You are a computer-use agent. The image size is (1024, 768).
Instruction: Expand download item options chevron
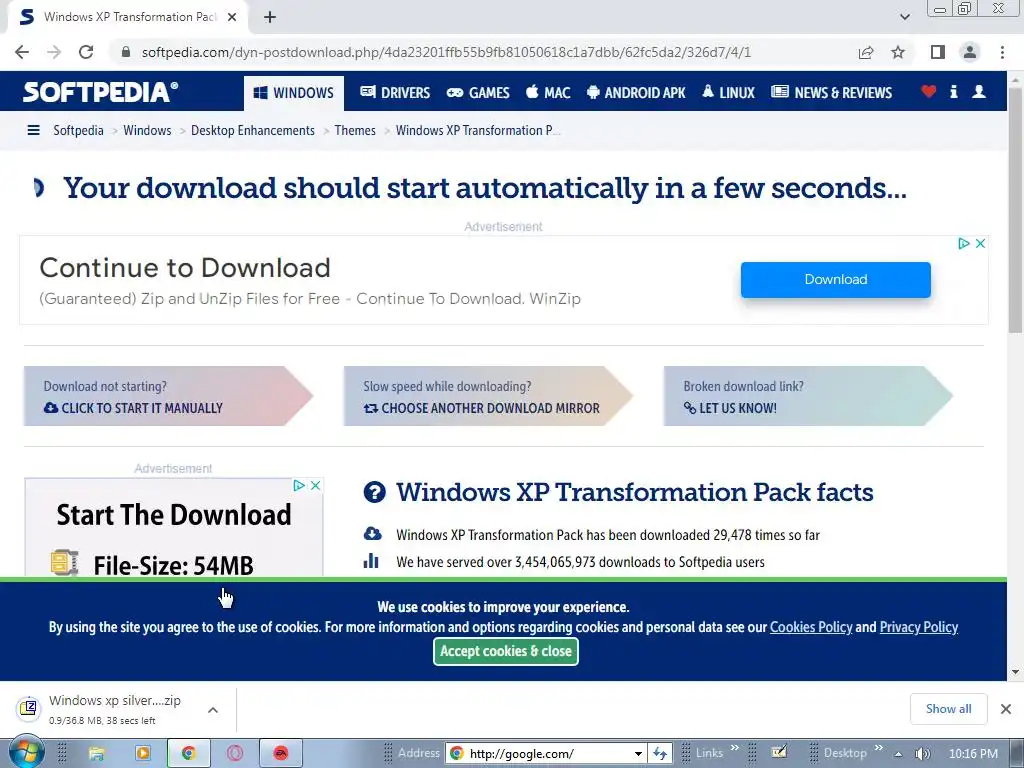tap(213, 710)
